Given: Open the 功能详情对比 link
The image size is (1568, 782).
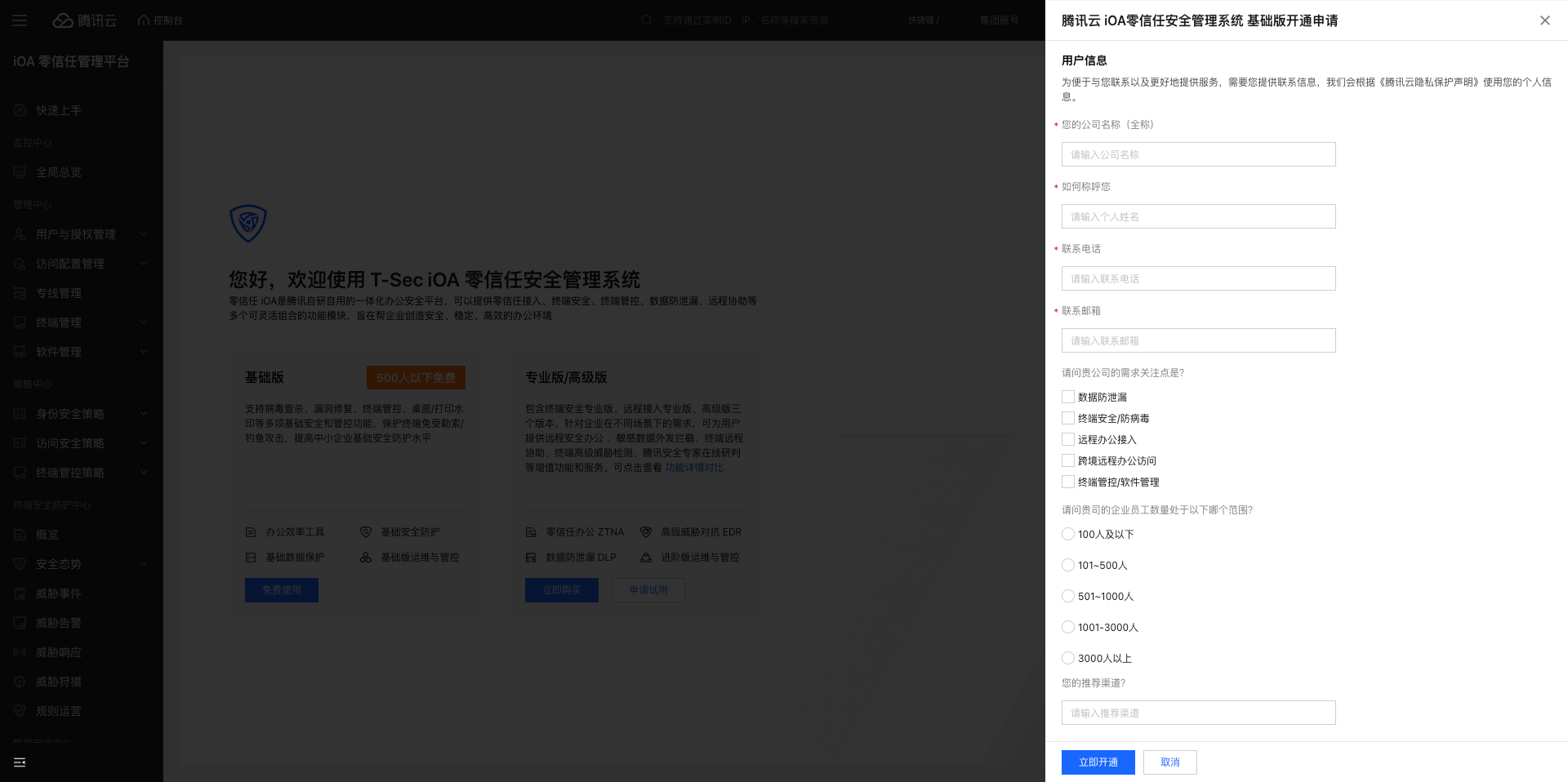Looking at the screenshot, I should point(694,468).
